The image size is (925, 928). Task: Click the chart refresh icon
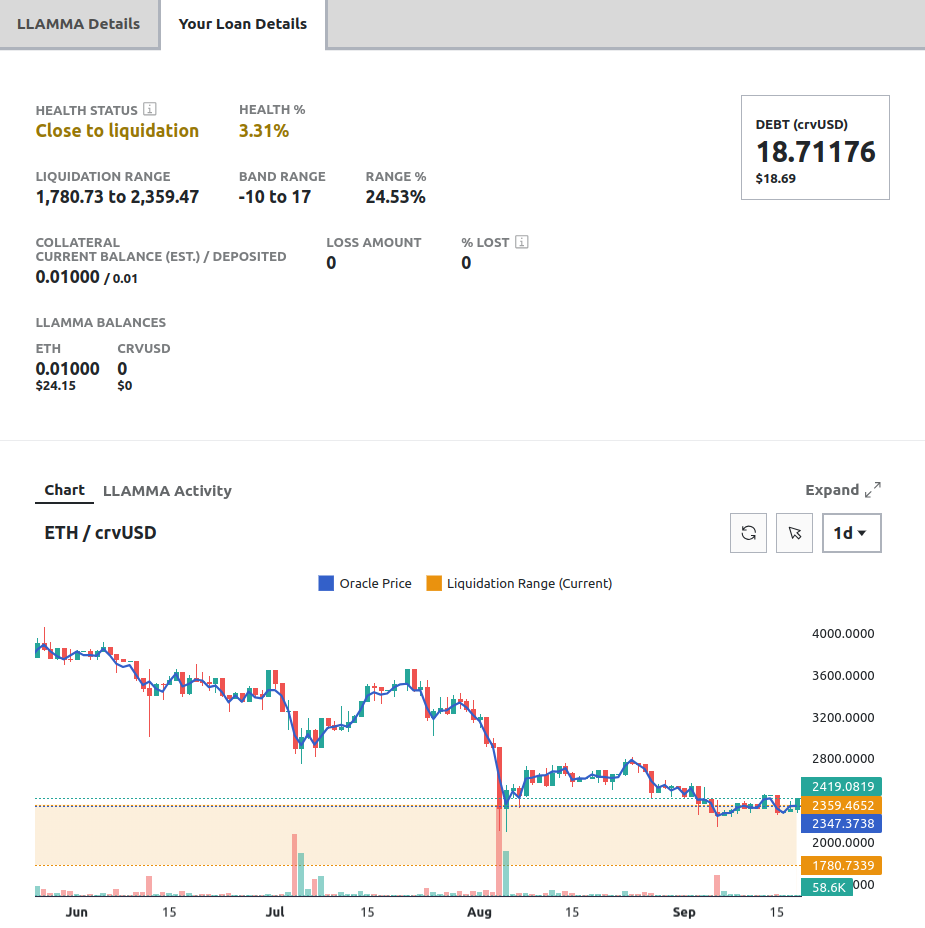coord(747,533)
